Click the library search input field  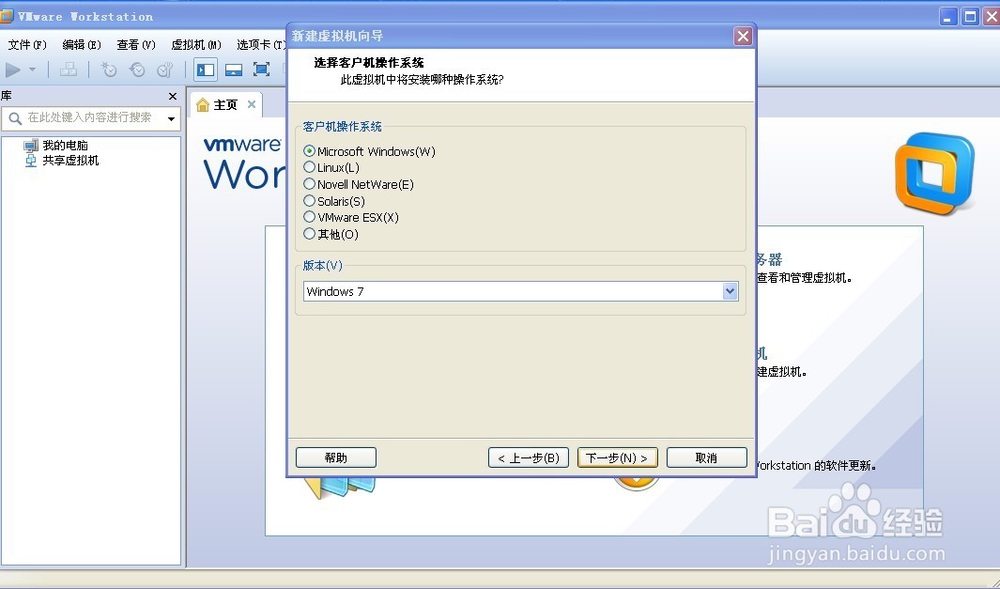(91, 118)
